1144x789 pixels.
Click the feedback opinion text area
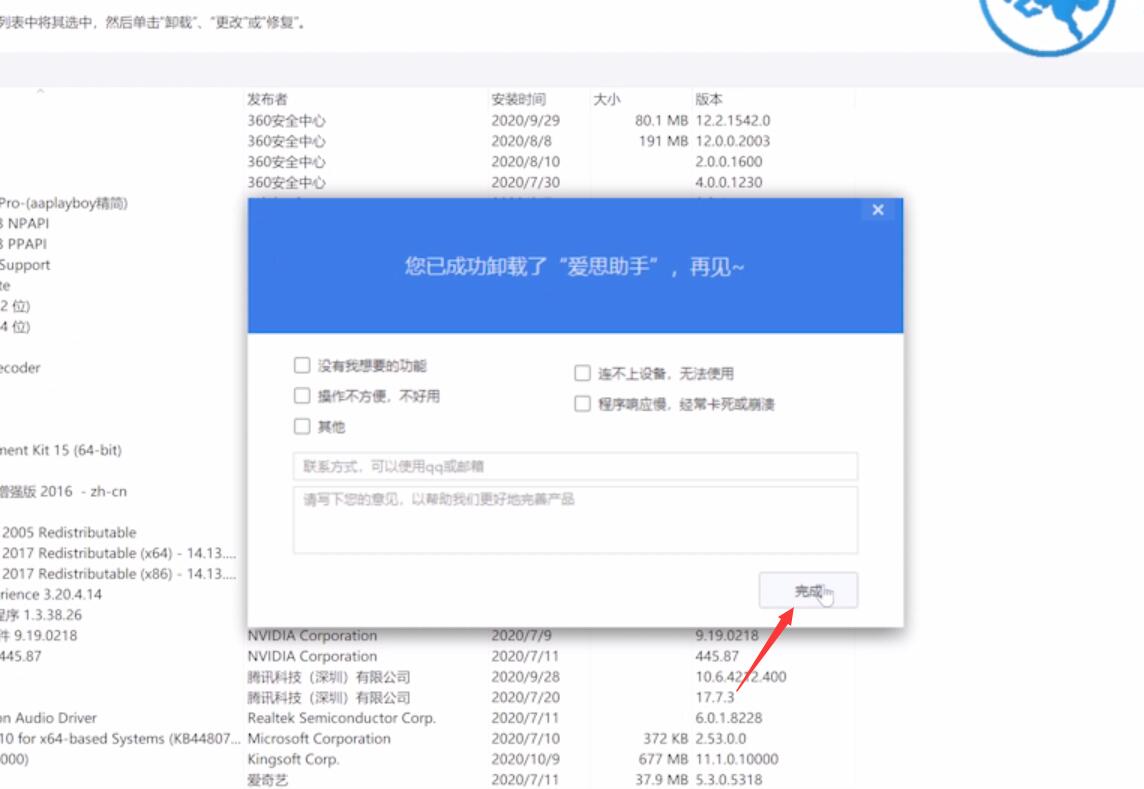point(575,520)
